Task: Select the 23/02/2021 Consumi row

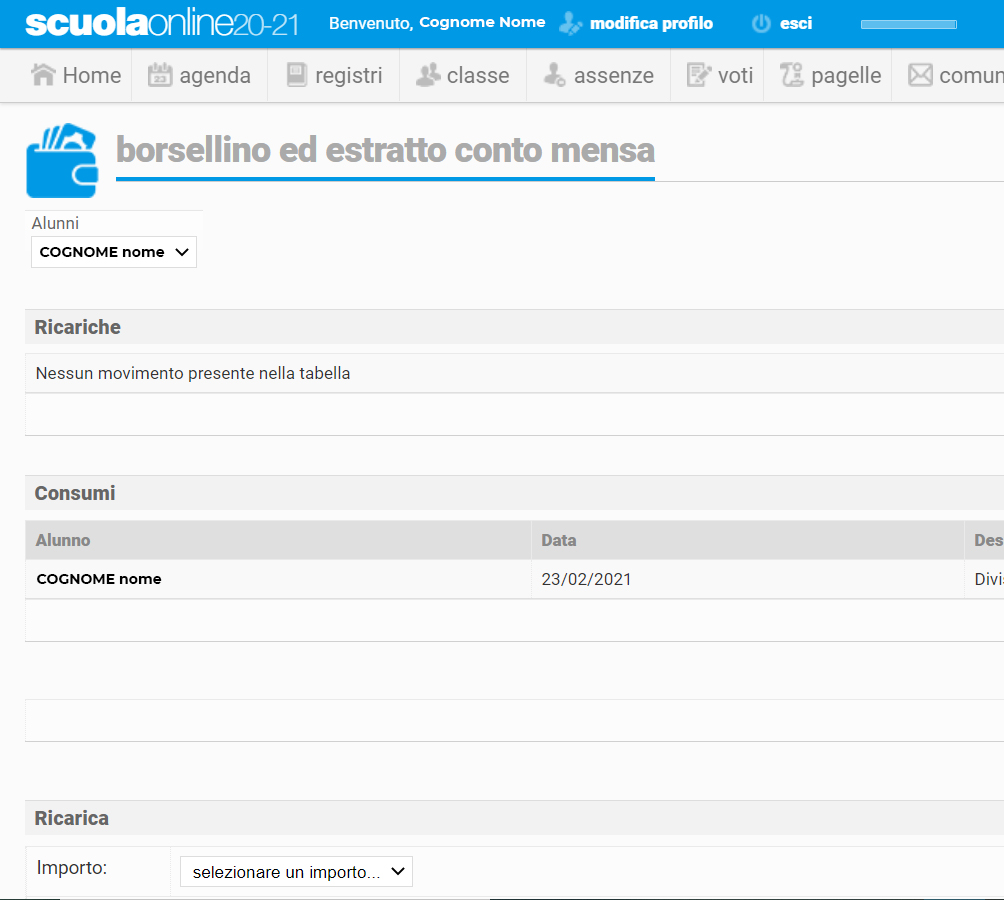Action: (586, 579)
